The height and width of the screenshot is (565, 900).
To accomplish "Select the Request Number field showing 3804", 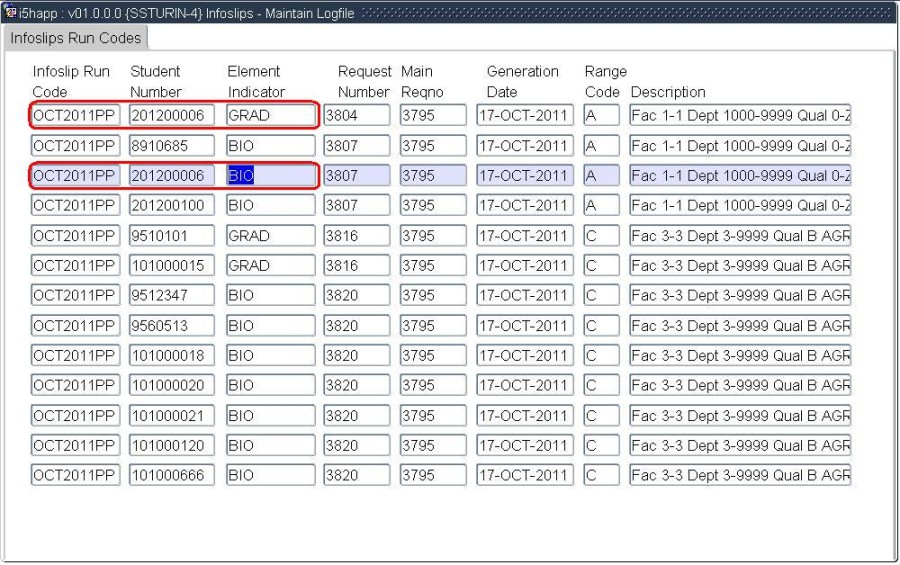I will pyautogui.click(x=356, y=116).
